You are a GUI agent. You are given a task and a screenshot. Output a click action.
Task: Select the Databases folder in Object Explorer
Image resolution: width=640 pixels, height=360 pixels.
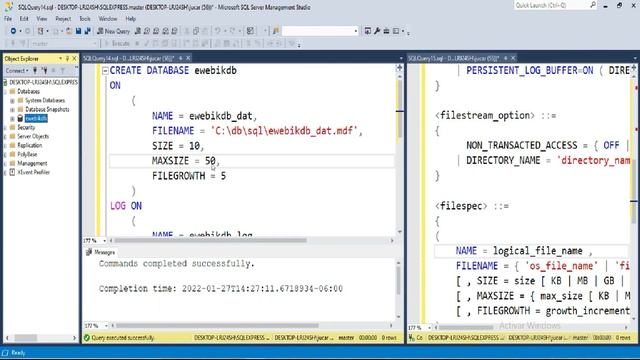29,91
